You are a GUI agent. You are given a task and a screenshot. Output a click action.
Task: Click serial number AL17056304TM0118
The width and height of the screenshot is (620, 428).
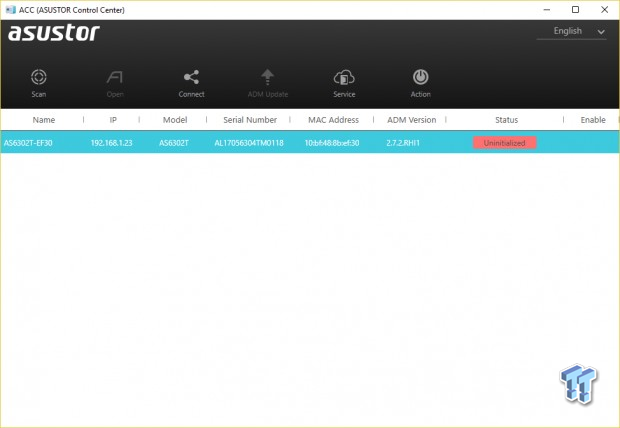249,143
